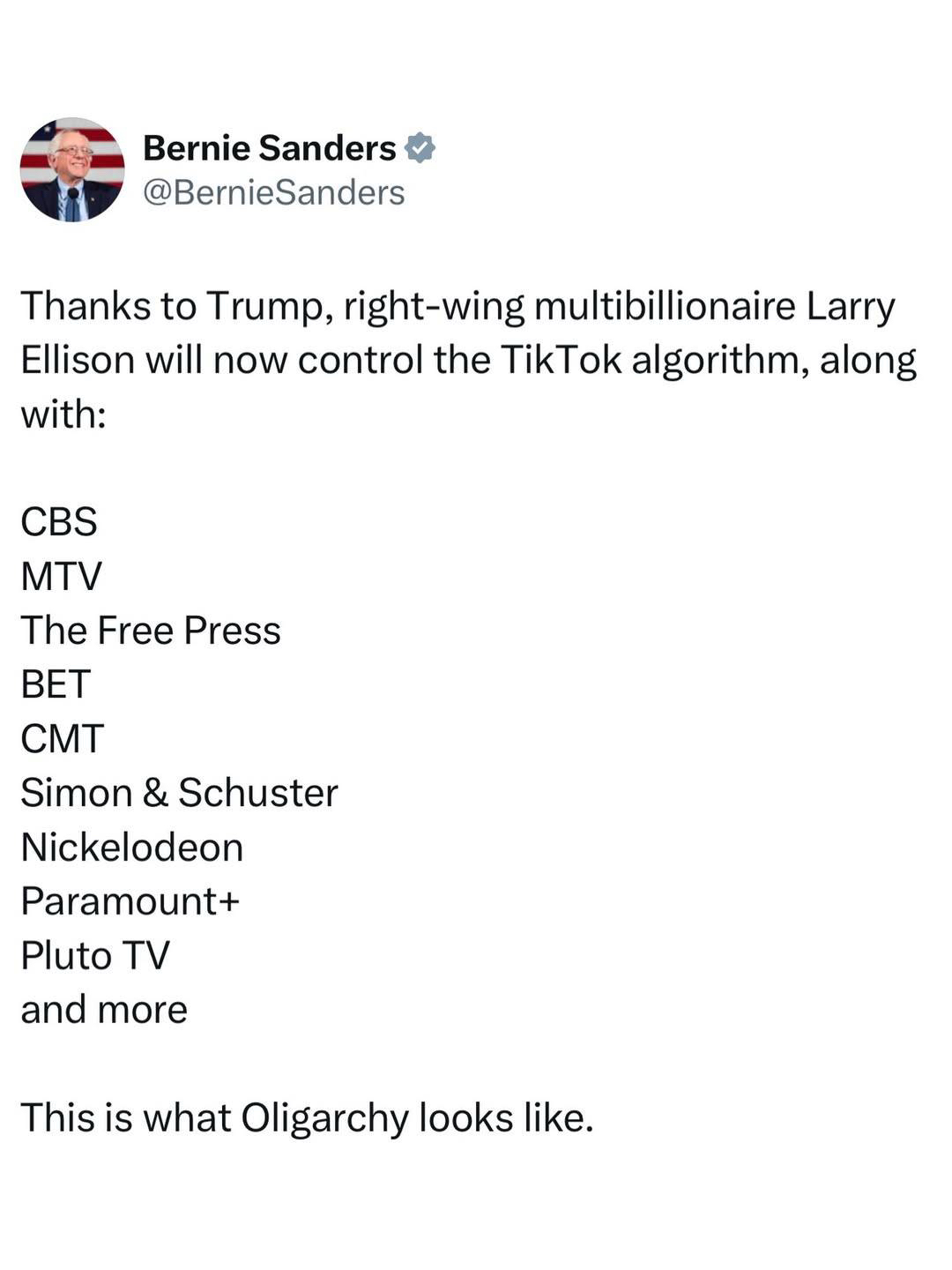Screen dimensions: 952x1270
Task: Click the blue verified badge
Action: point(420,148)
